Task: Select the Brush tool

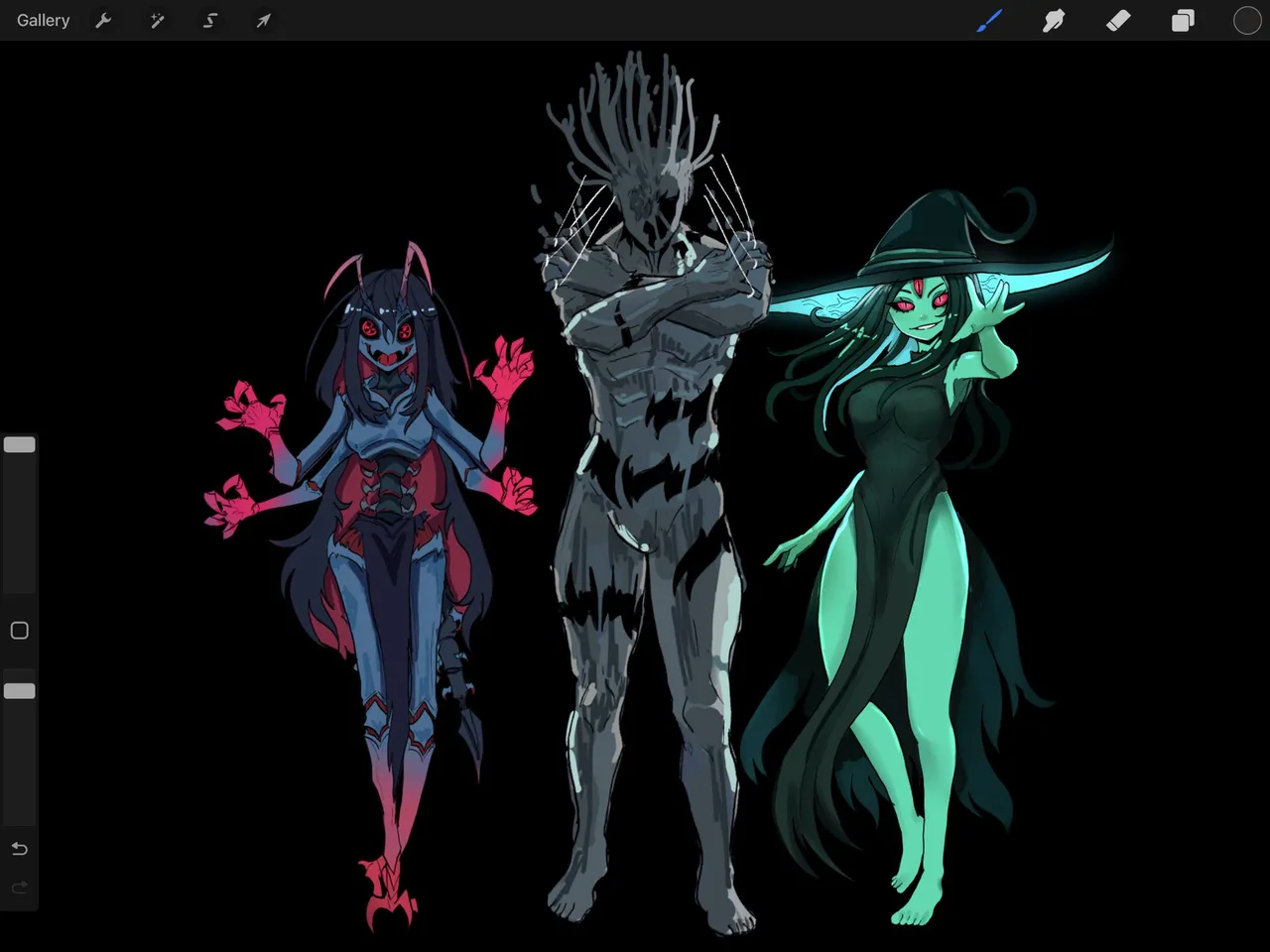Action: coord(989,20)
